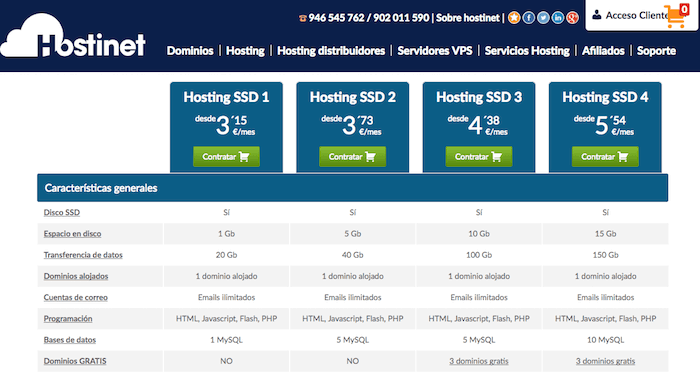The image size is (700, 373).
Task: Click the 100 Gb transfer cell
Action: [x=479, y=255]
